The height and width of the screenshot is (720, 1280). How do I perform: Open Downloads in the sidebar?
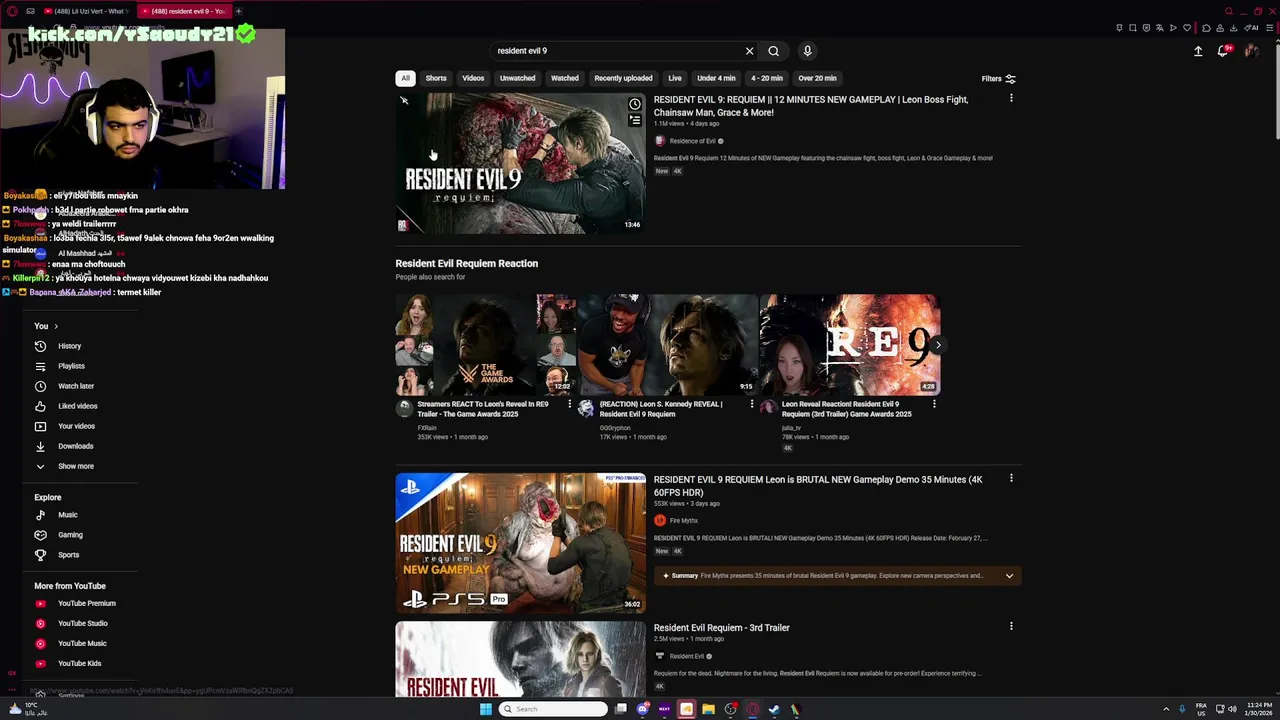75,446
